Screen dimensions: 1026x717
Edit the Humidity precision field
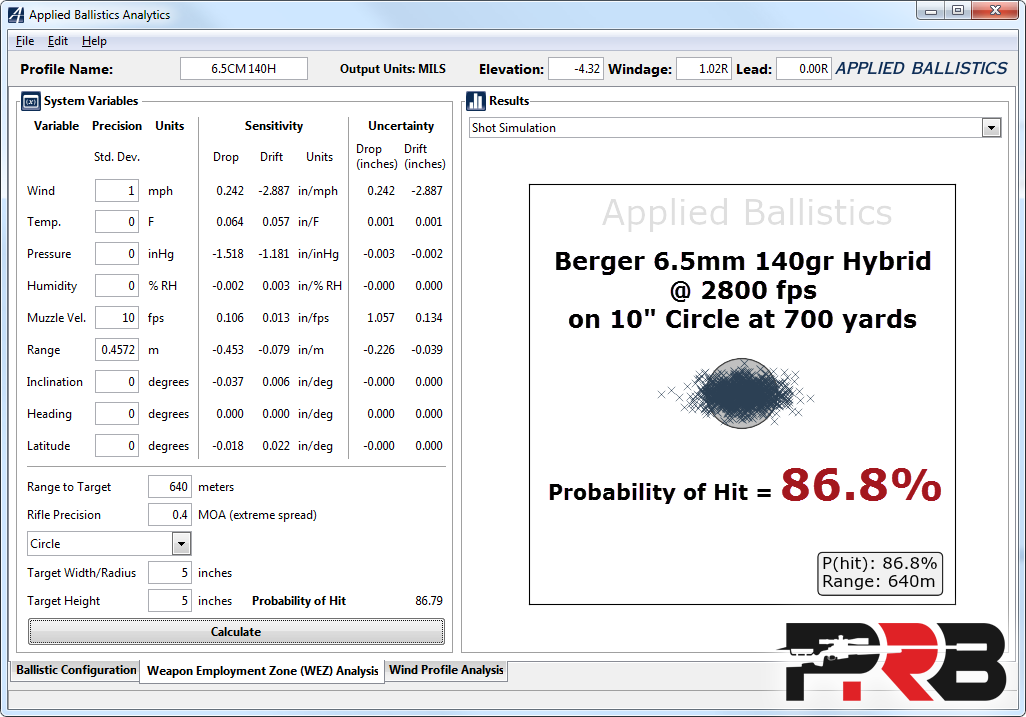point(116,286)
